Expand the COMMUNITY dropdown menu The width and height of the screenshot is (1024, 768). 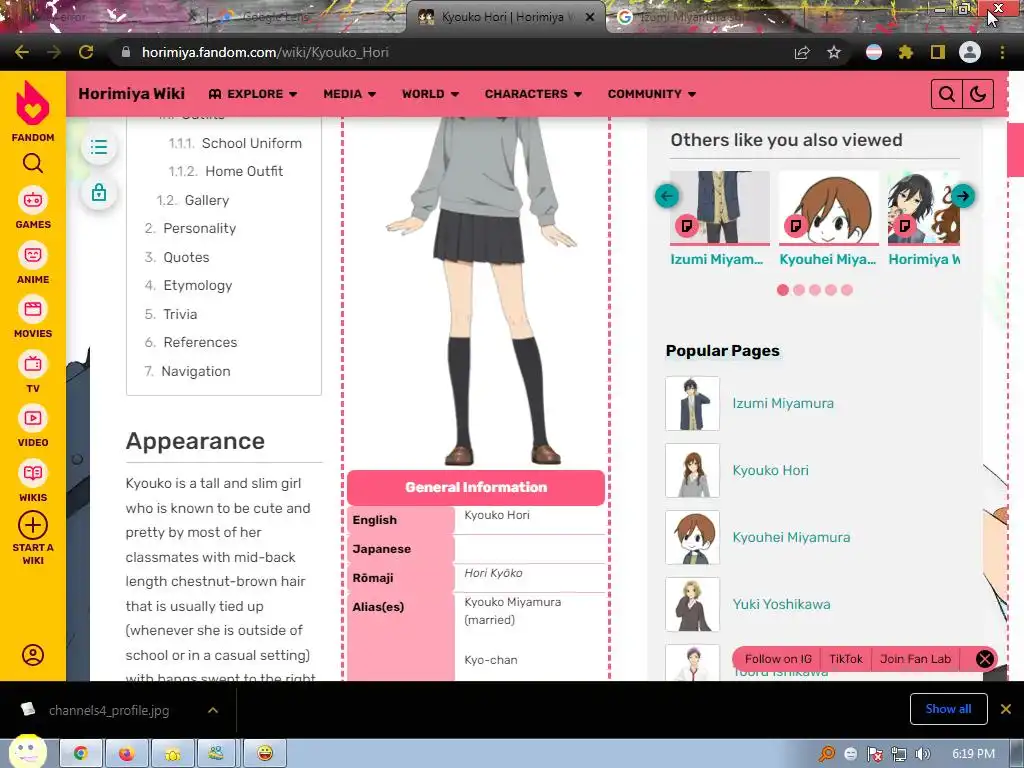coord(651,94)
